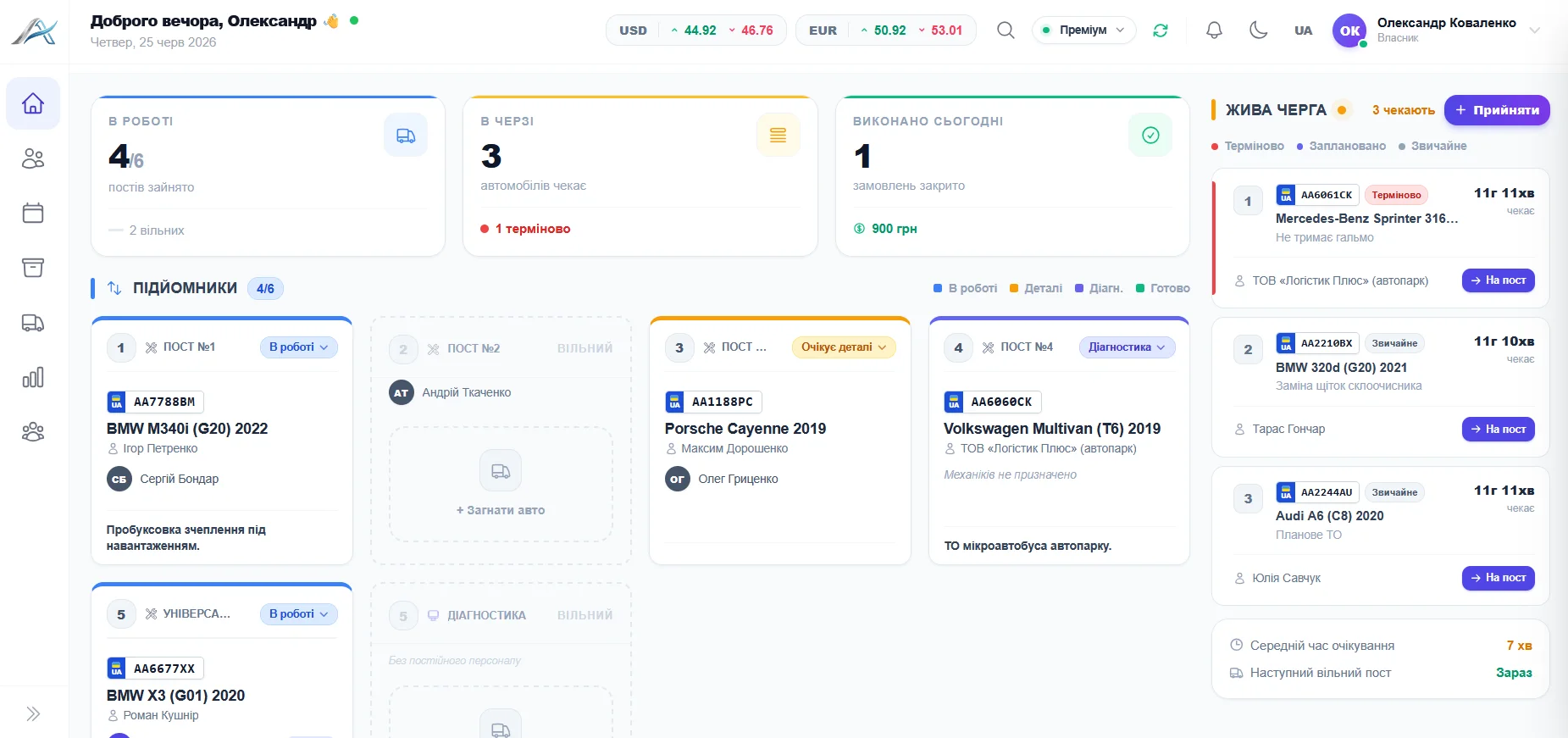The height and width of the screenshot is (738, 1568).
Task: Open the archive box icon in sidebar
Action: tap(33, 268)
